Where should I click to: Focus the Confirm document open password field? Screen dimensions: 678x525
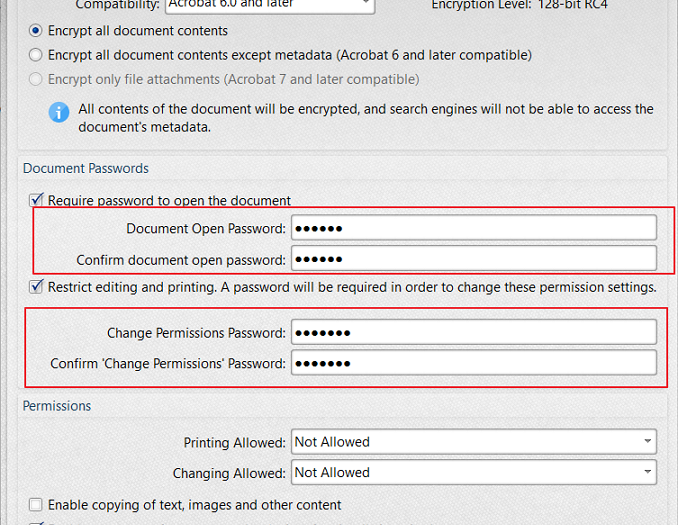[x=473, y=259]
